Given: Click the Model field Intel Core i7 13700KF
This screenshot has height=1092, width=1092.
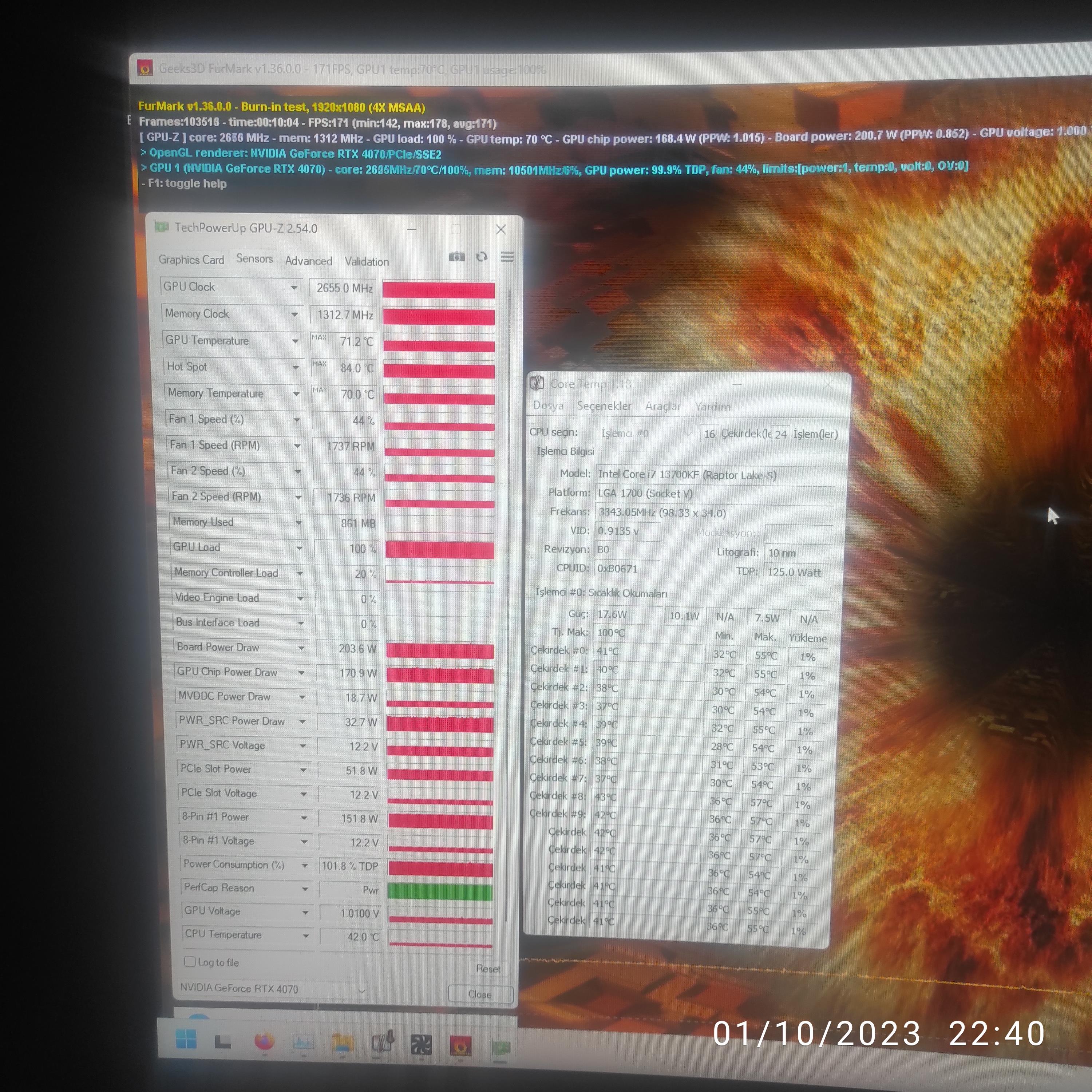Looking at the screenshot, I should coord(716,475).
